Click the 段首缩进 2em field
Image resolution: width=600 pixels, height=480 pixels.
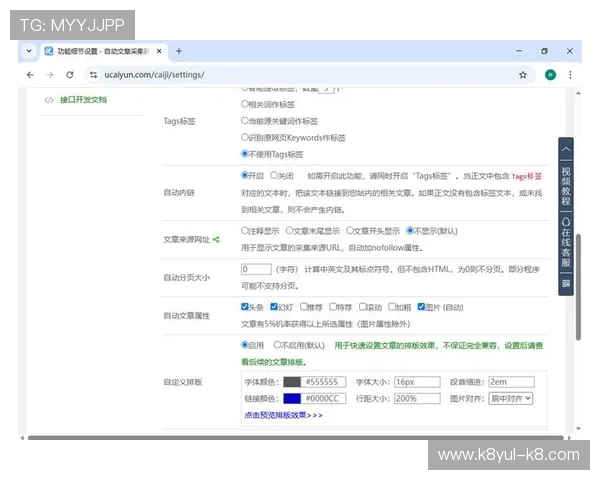pyautogui.click(x=512, y=382)
